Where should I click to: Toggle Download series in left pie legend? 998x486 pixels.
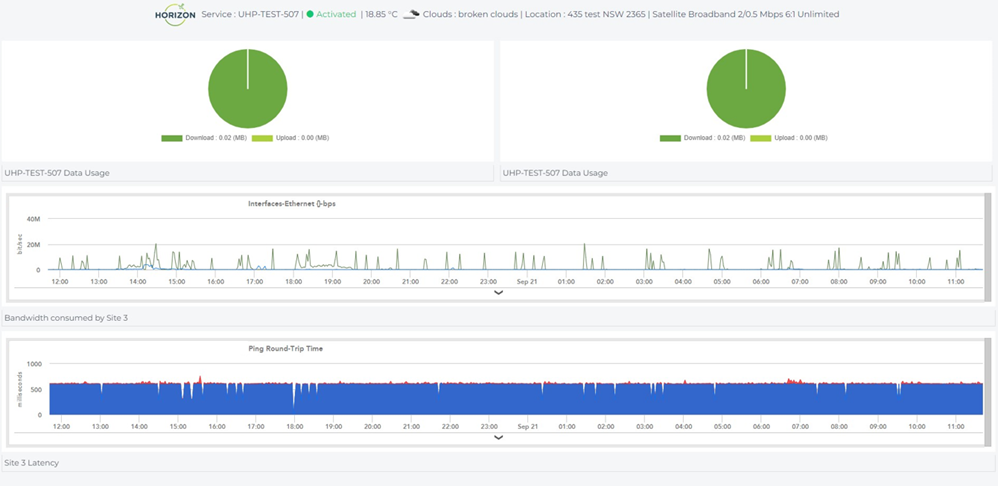pos(204,138)
